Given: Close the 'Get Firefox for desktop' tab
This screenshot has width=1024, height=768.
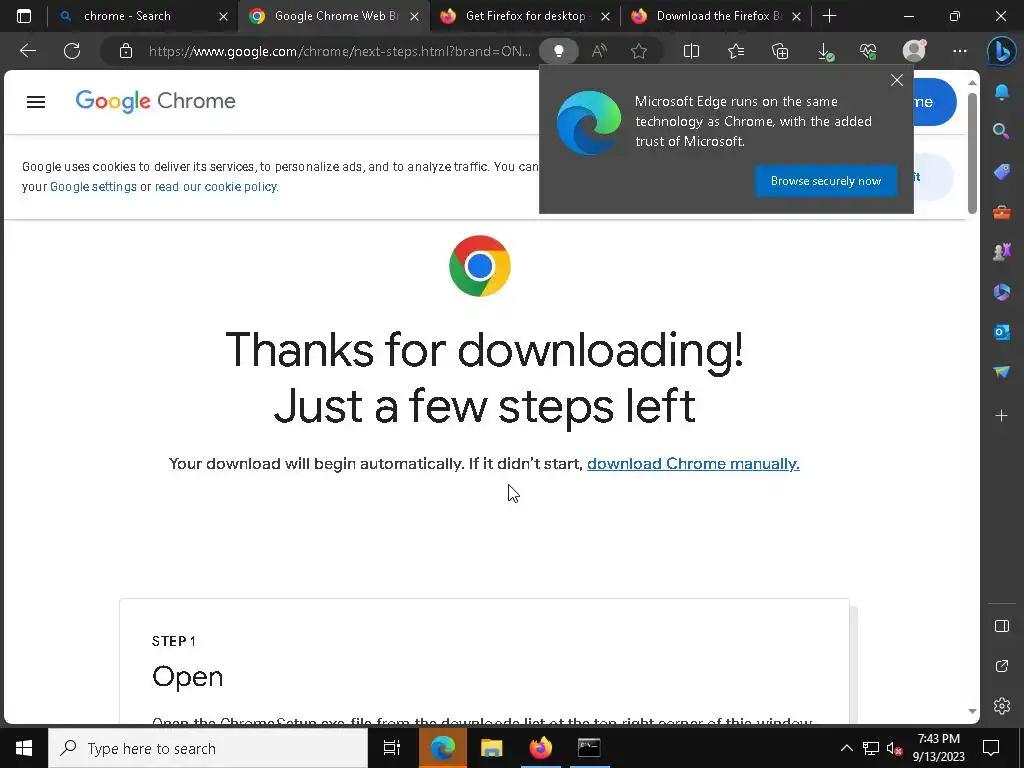Looking at the screenshot, I should [x=605, y=16].
